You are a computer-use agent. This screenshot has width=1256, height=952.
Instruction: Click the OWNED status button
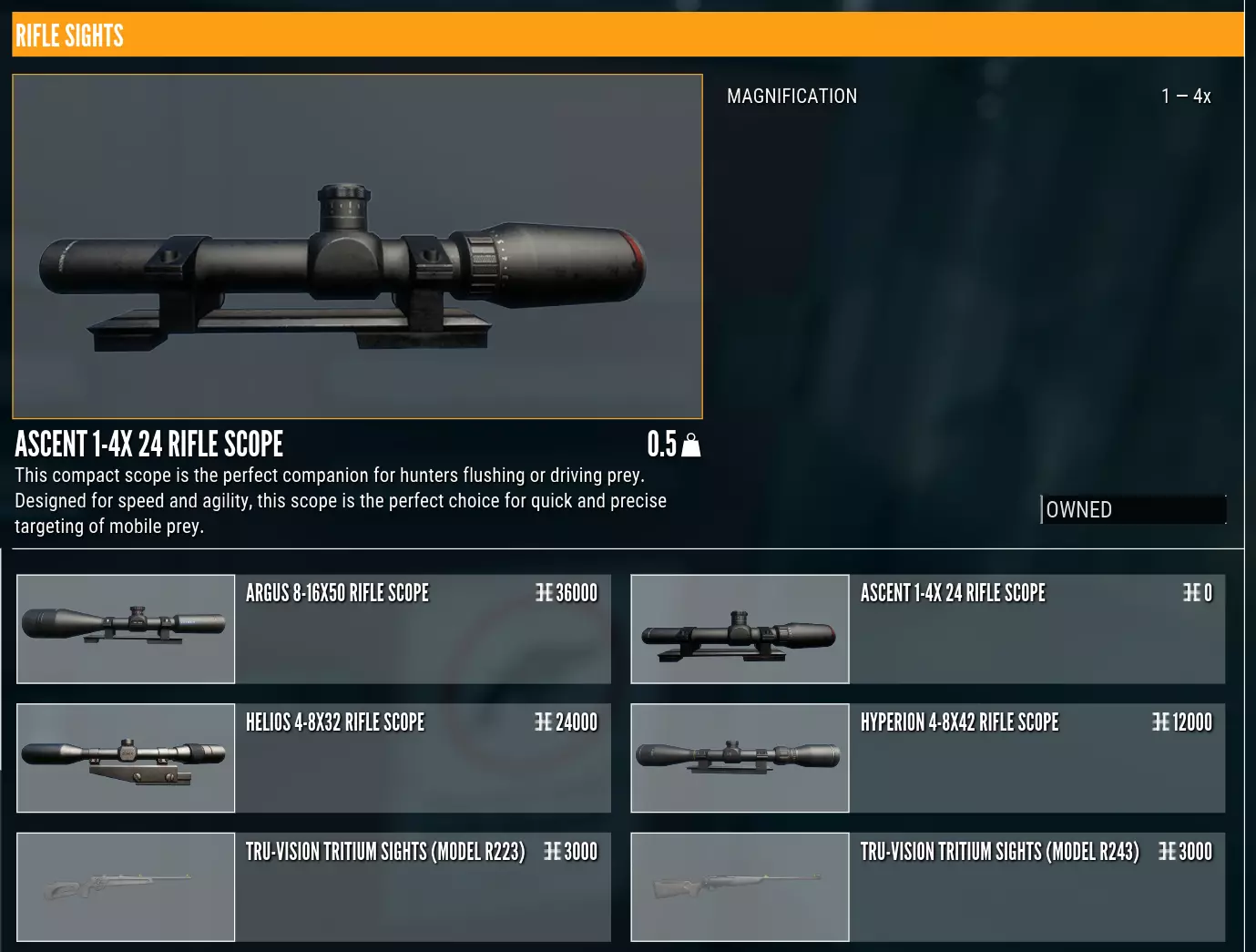pos(1134,509)
